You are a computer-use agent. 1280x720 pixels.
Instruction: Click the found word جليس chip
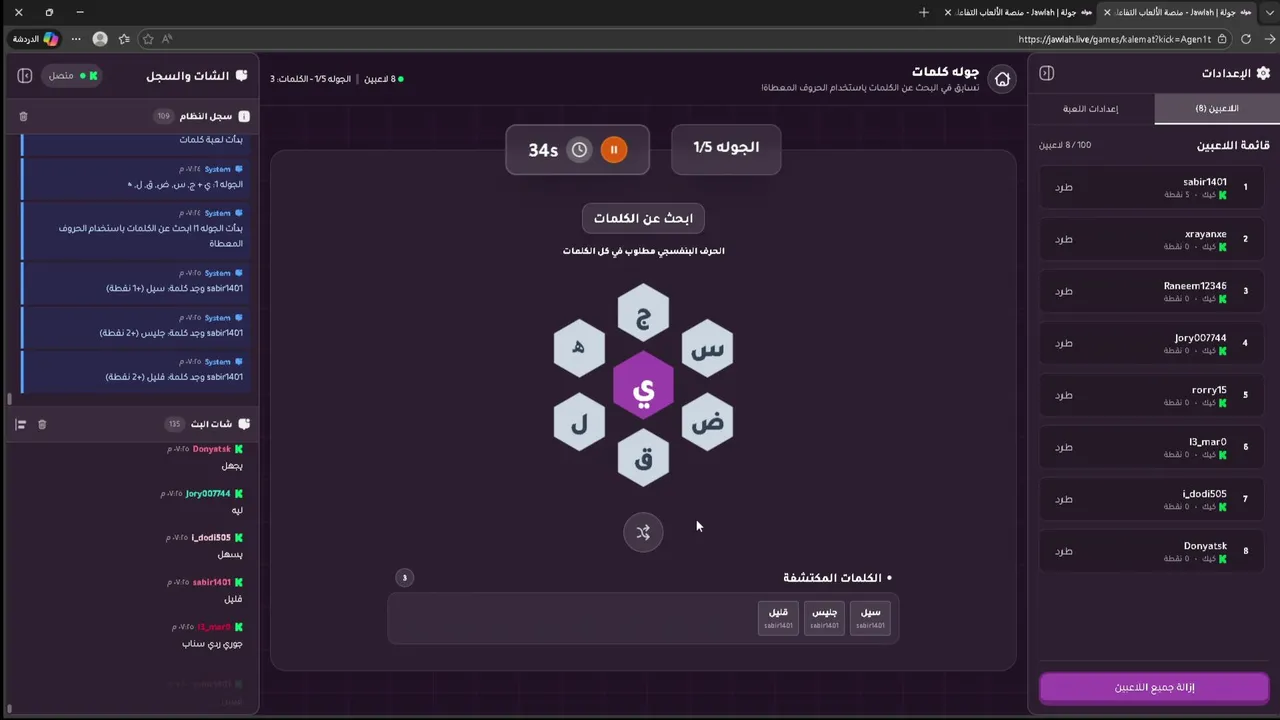(x=824, y=617)
